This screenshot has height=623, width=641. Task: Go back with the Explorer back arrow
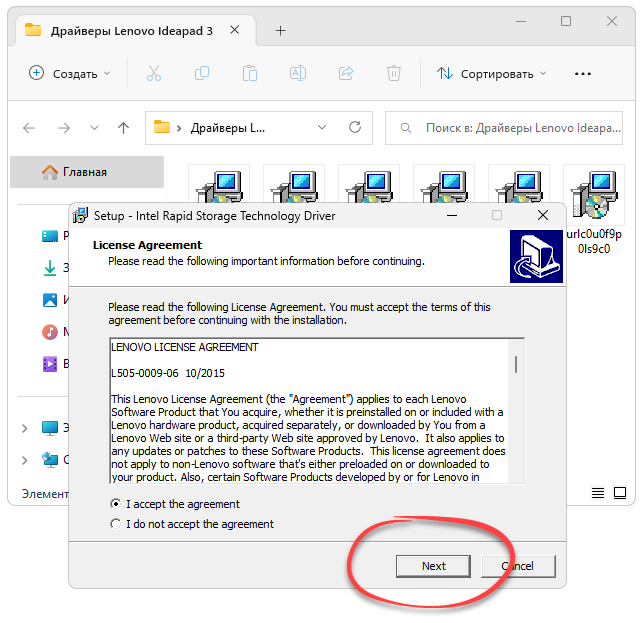(29, 128)
